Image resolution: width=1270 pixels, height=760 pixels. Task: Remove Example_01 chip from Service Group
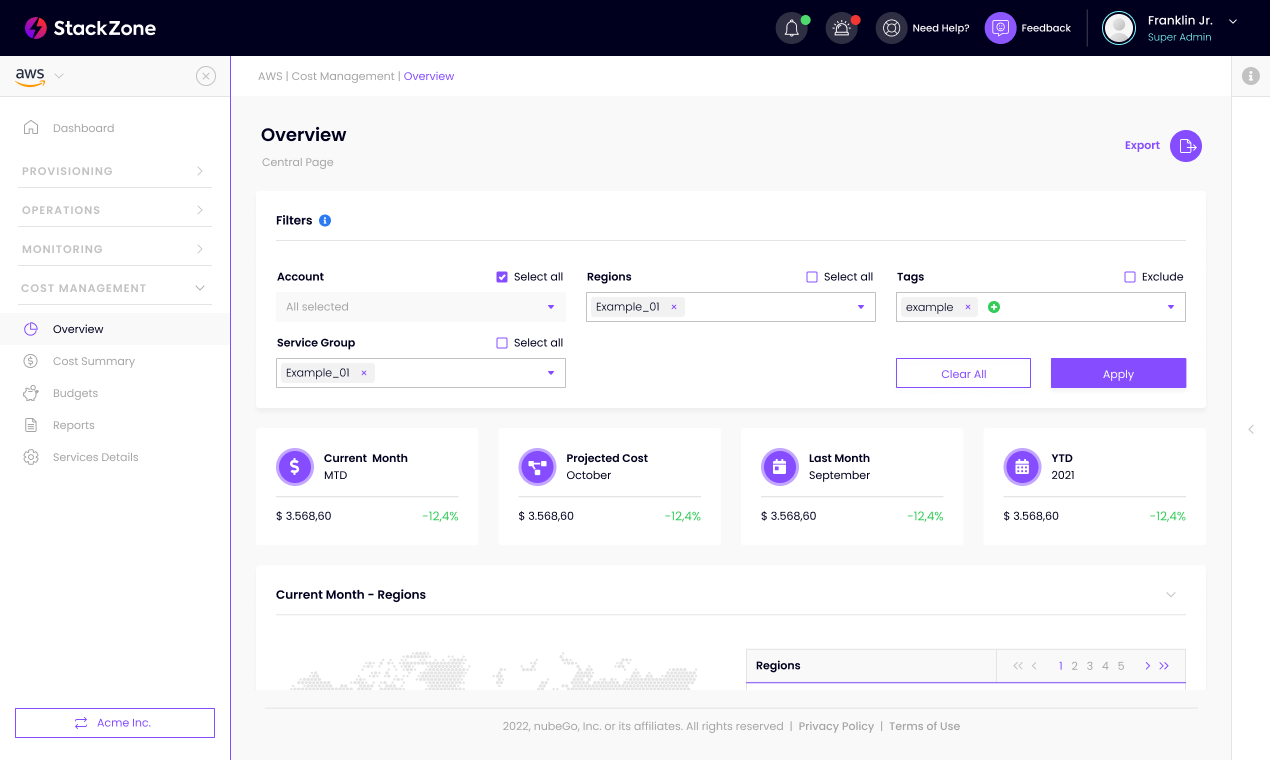[364, 373]
